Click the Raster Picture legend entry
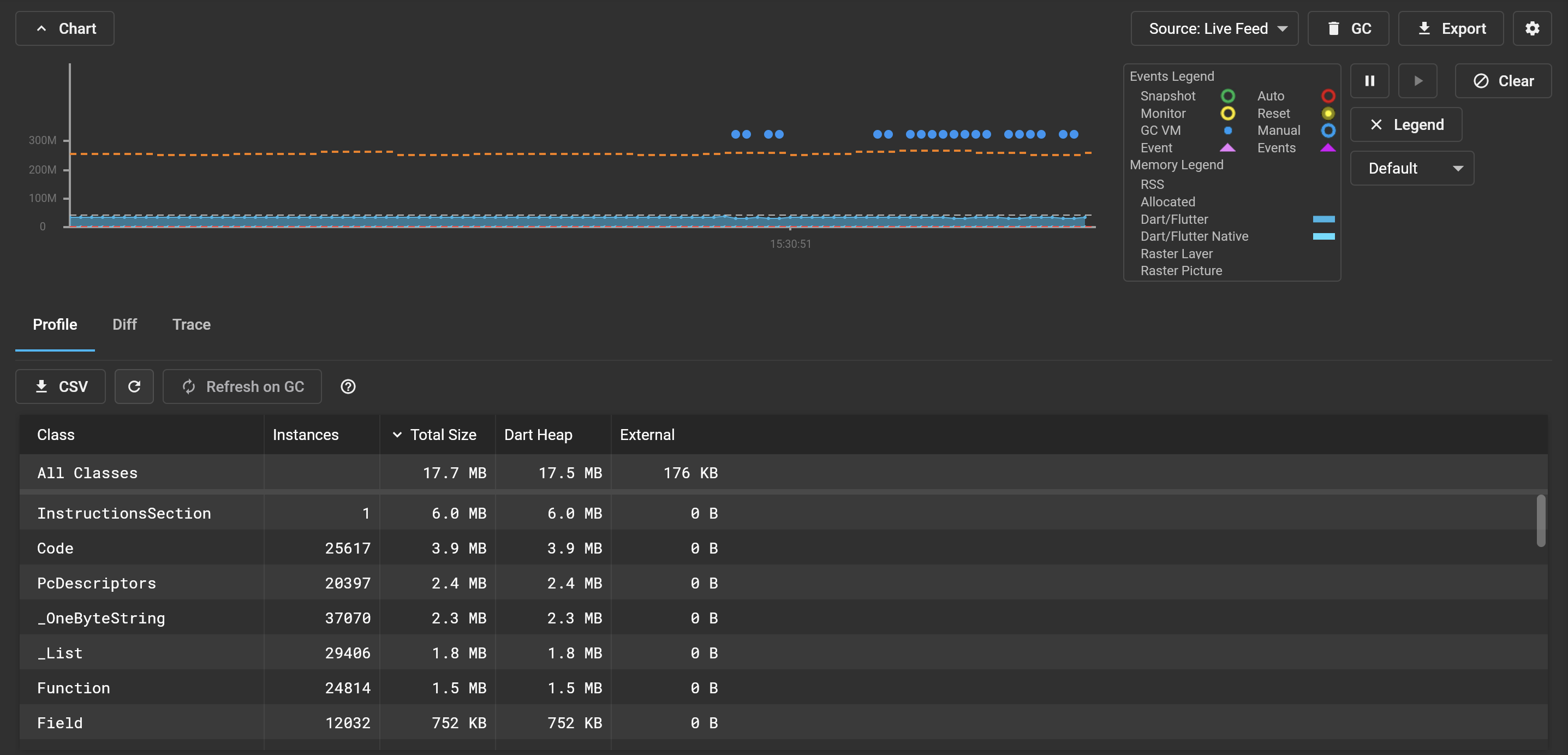The image size is (1568, 755). [1181, 271]
